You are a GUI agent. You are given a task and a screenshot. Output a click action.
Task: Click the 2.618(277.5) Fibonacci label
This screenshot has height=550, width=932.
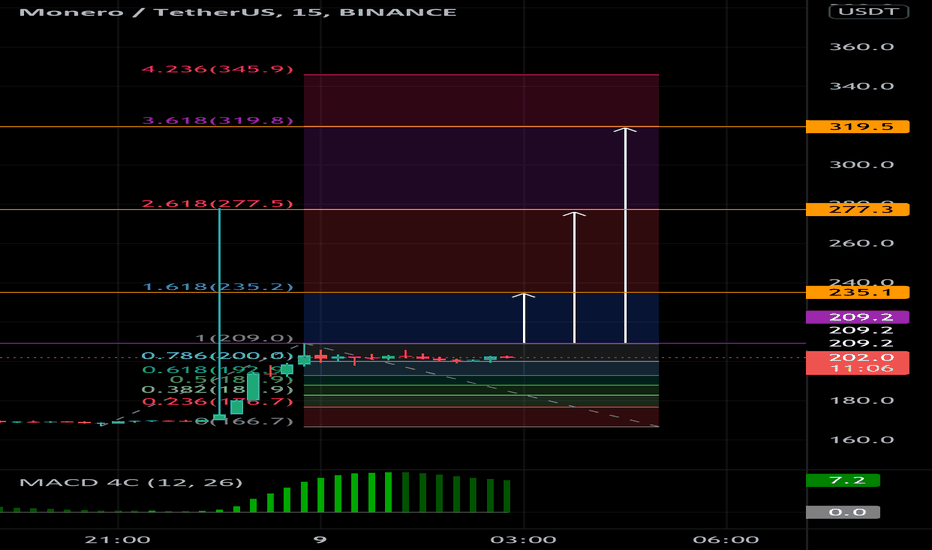tap(218, 204)
